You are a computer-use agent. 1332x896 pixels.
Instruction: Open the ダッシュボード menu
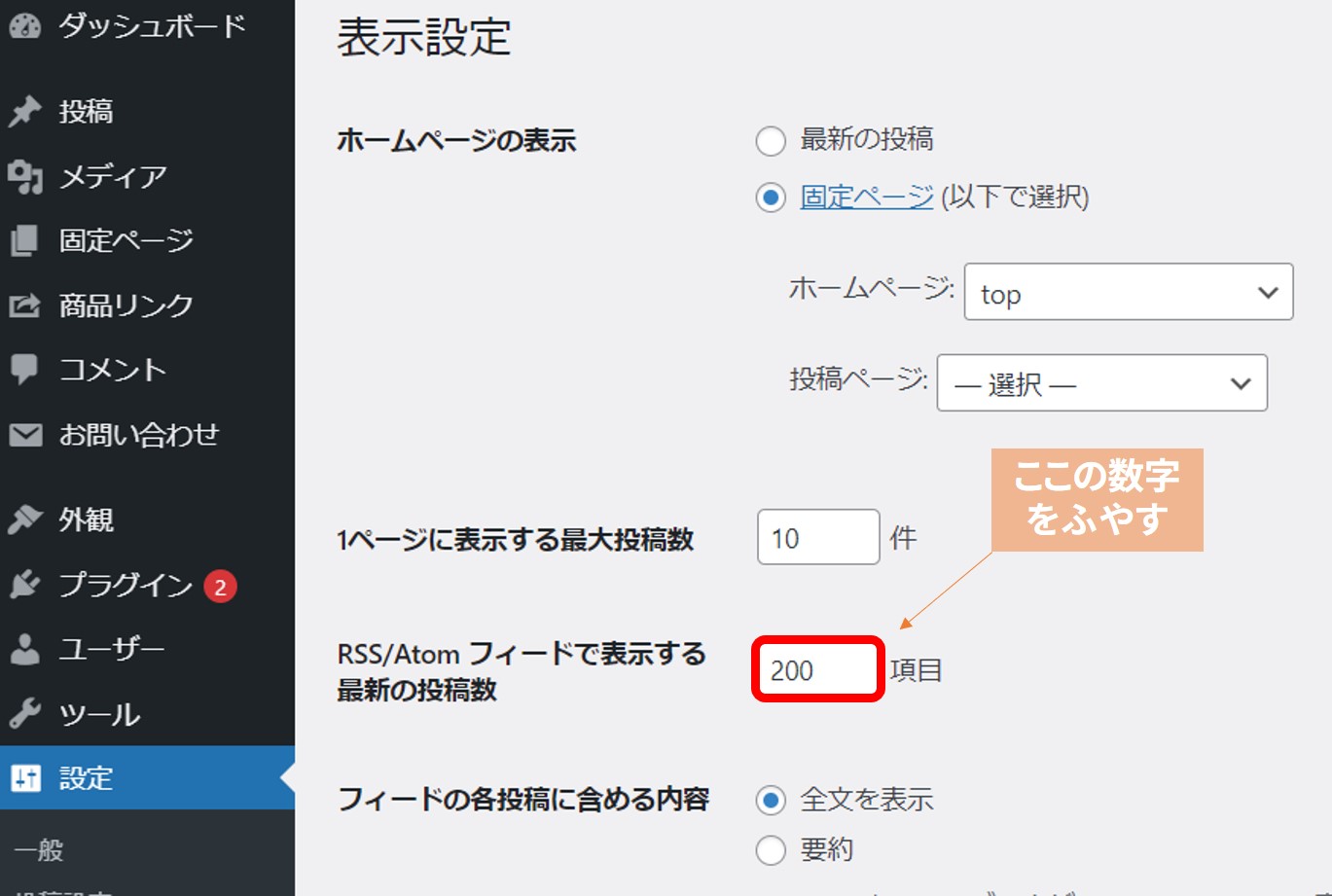pos(153,26)
